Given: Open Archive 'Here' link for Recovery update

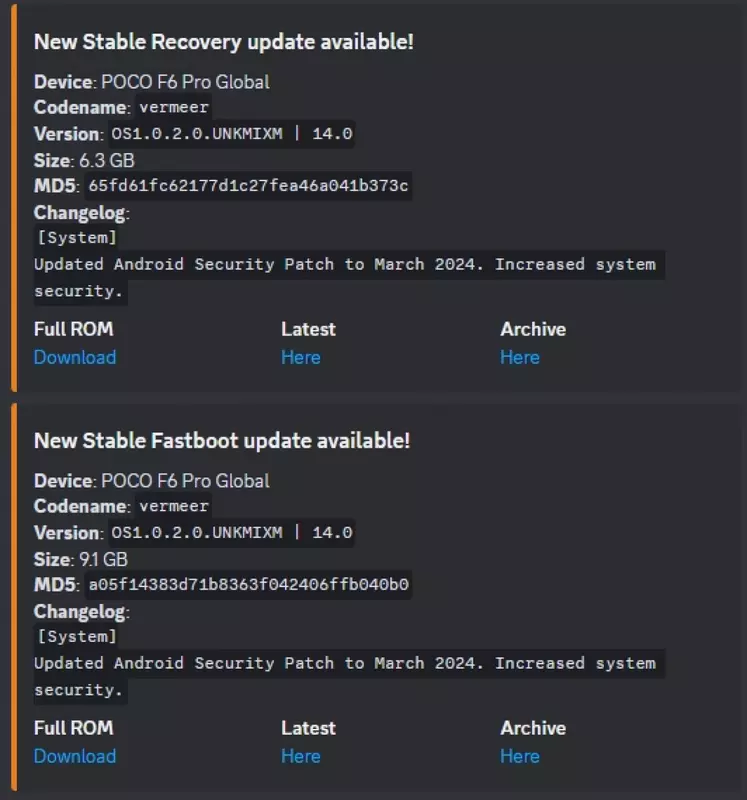Looking at the screenshot, I should 519,357.
